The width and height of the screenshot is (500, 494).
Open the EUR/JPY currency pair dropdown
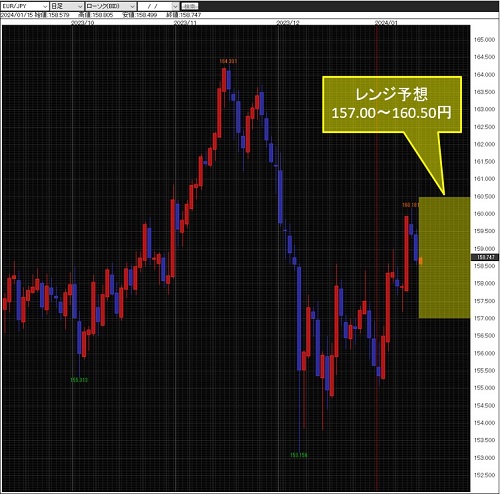pos(25,6)
